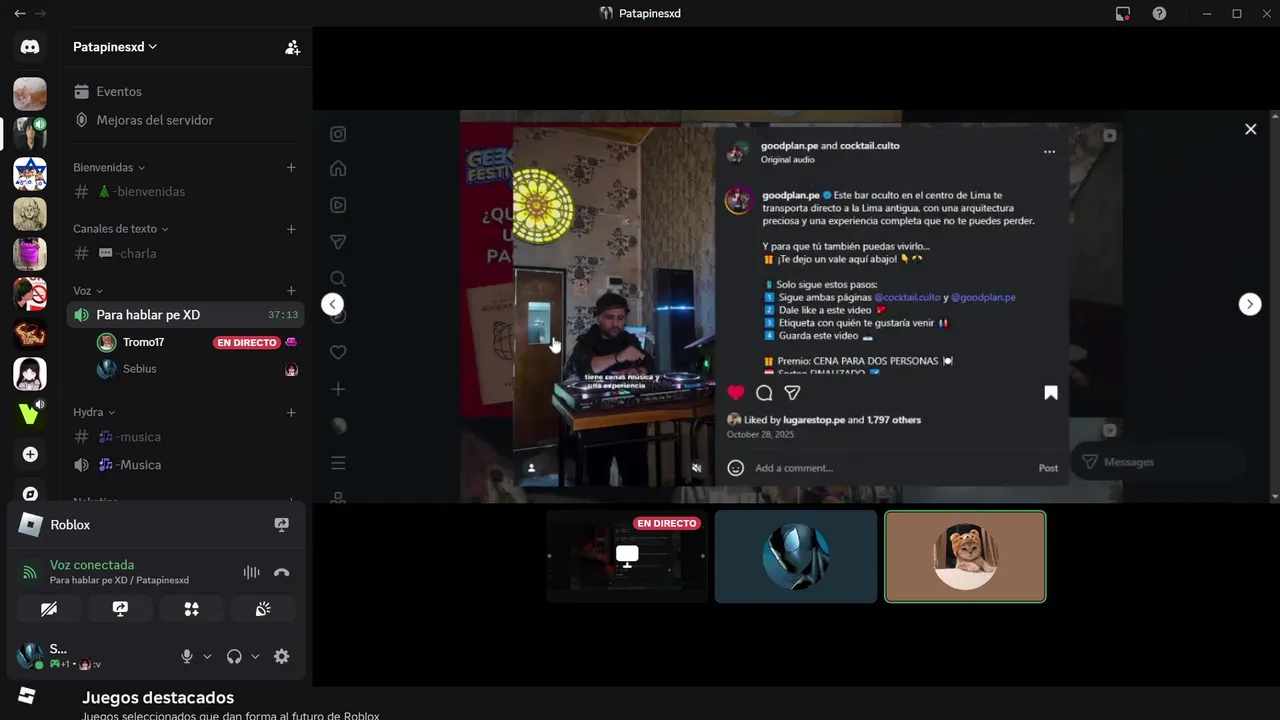Collapse the Canales de texto category
1280x720 pixels.
121,229
